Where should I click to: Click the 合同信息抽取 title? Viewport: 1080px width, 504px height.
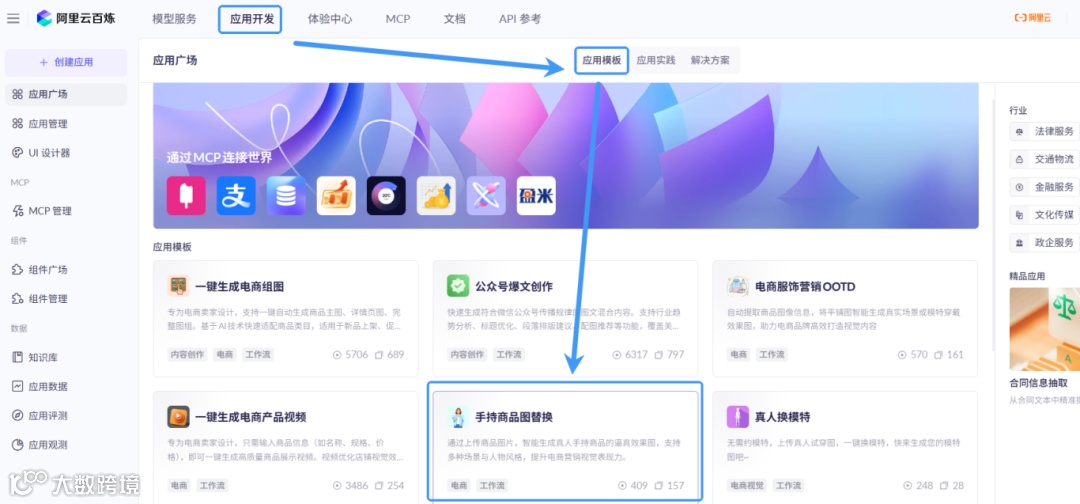[1039, 384]
